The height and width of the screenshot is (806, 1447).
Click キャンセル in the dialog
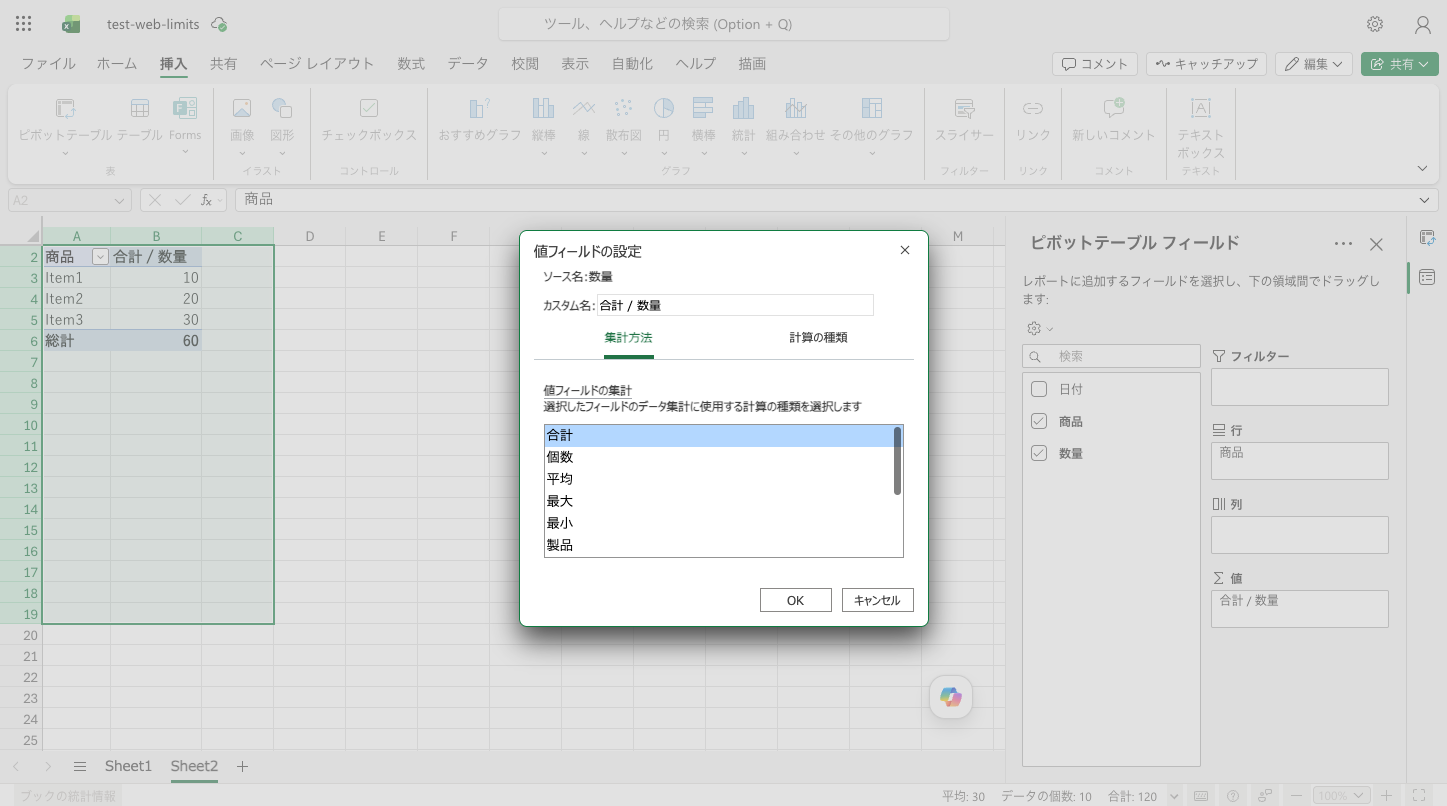click(x=877, y=600)
